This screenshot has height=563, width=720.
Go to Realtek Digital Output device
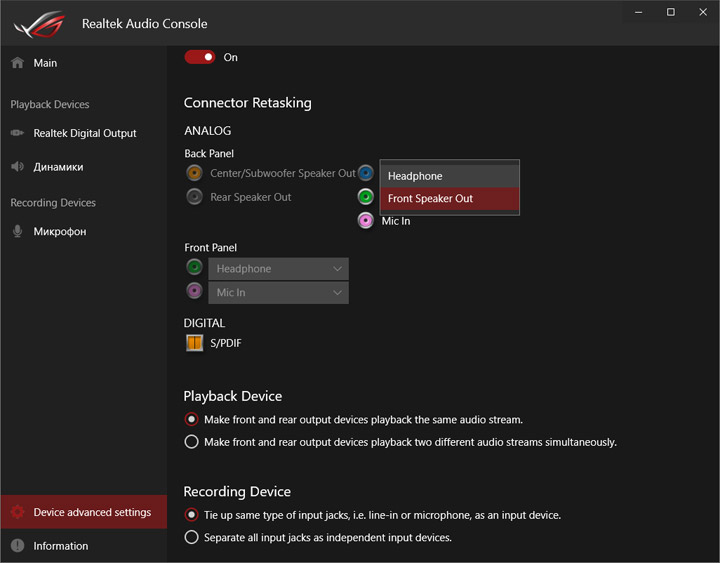tap(84, 133)
